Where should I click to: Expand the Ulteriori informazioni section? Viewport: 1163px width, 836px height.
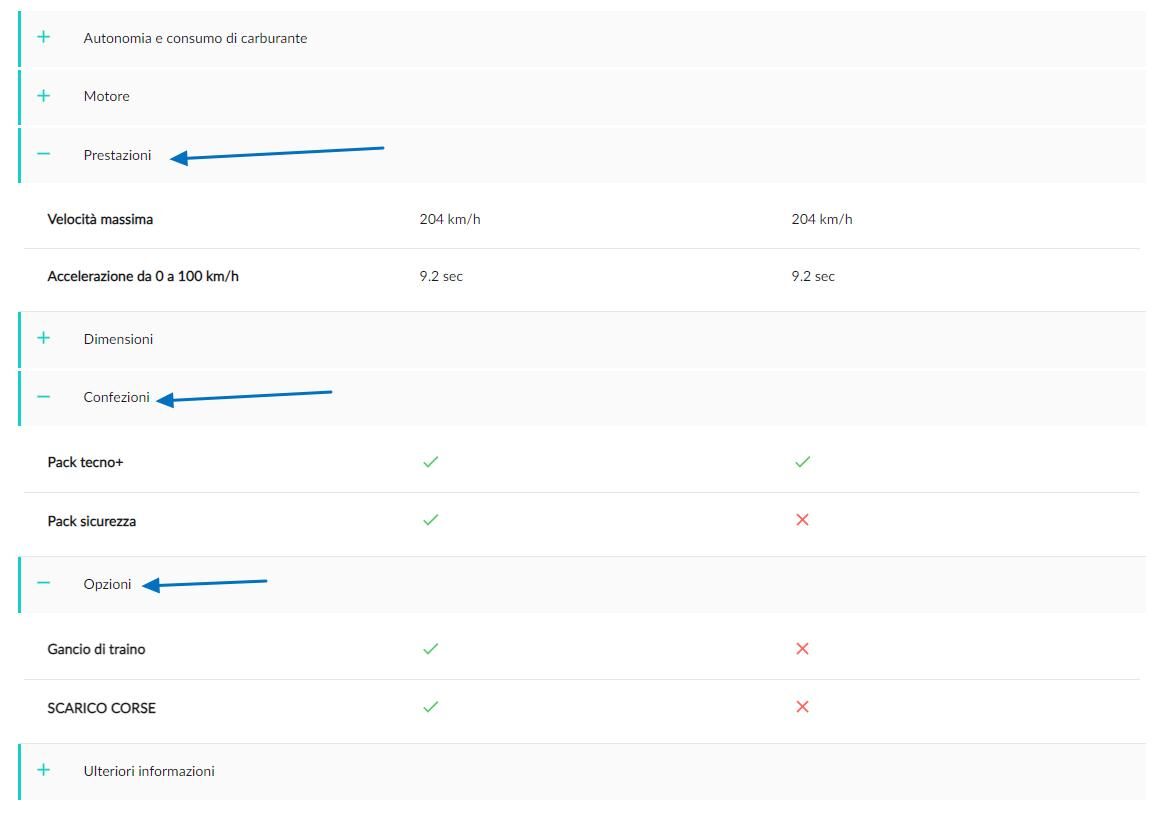pos(582,771)
